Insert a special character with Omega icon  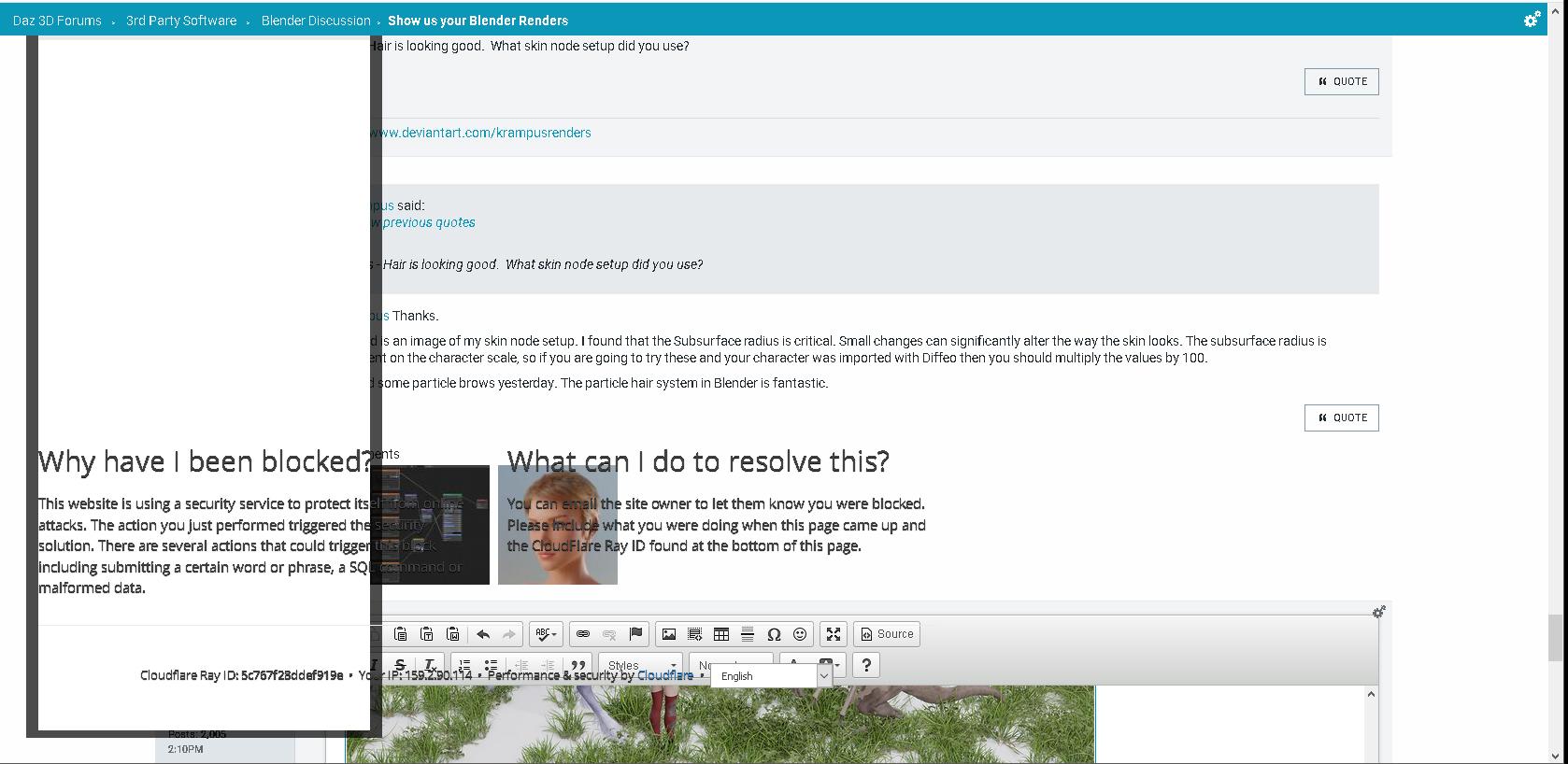coord(774,634)
